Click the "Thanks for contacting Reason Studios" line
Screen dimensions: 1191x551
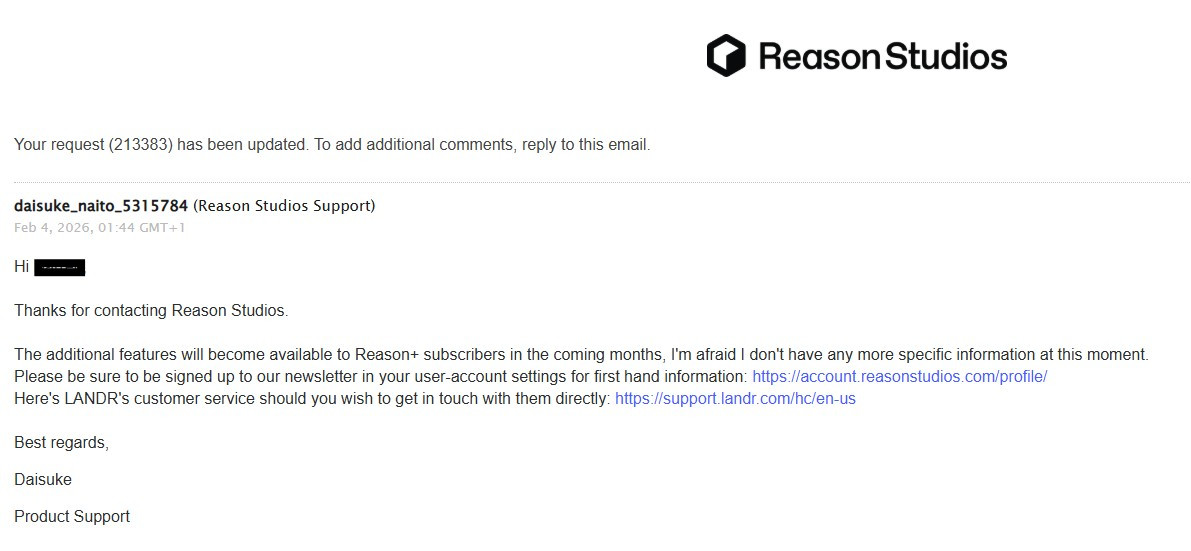point(151,310)
